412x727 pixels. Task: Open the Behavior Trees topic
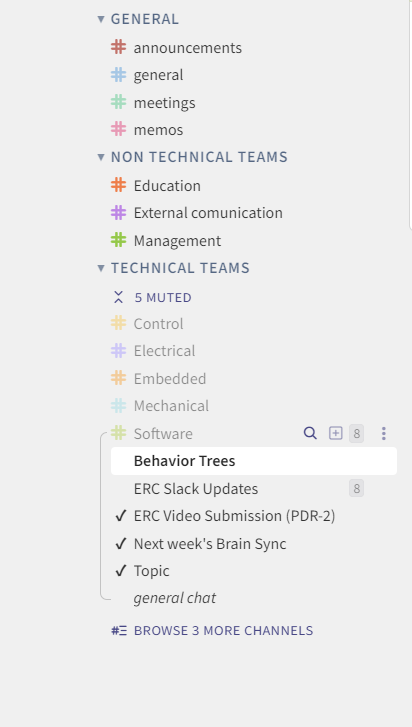pyautogui.click(x=254, y=461)
